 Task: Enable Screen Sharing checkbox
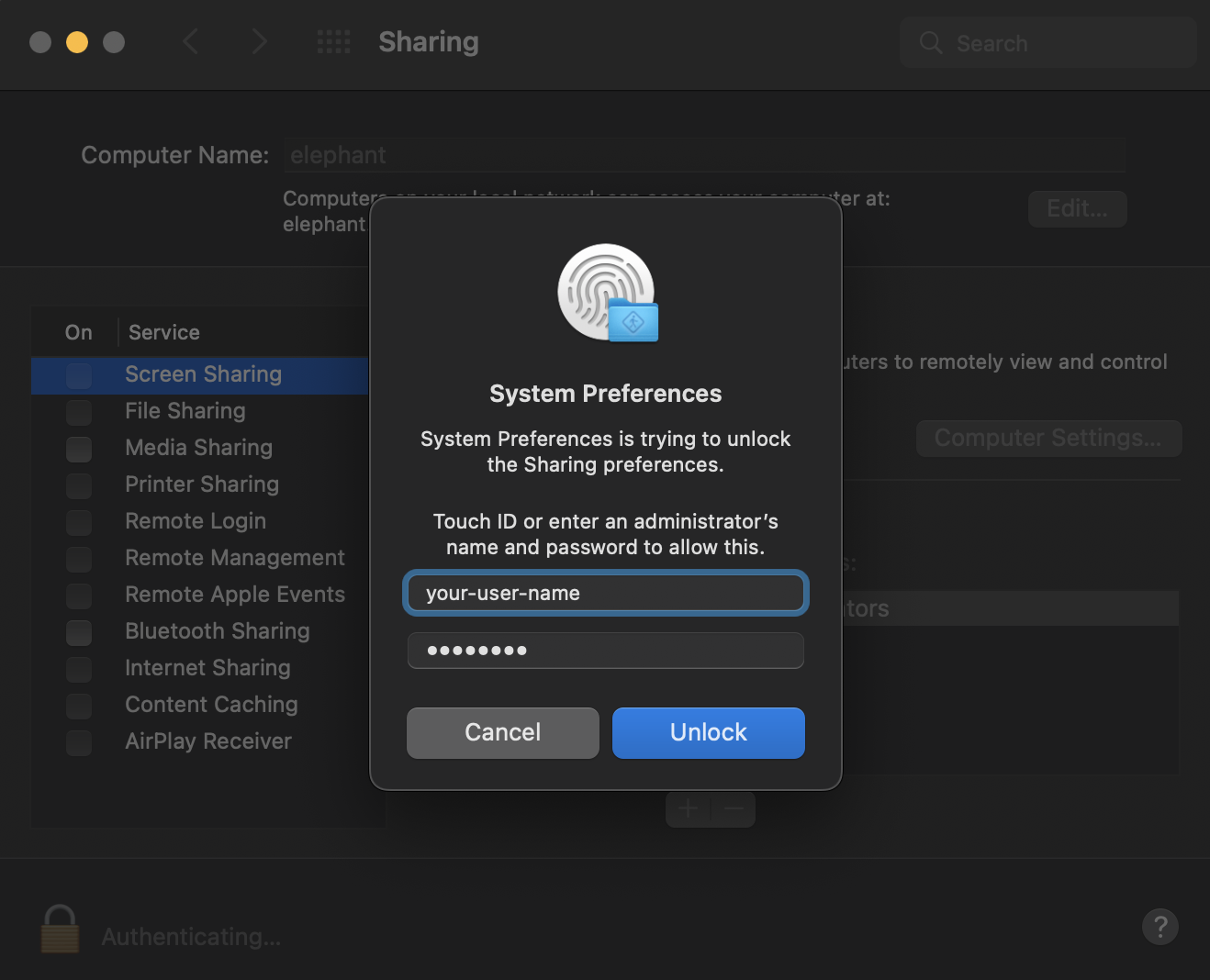[78, 374]
